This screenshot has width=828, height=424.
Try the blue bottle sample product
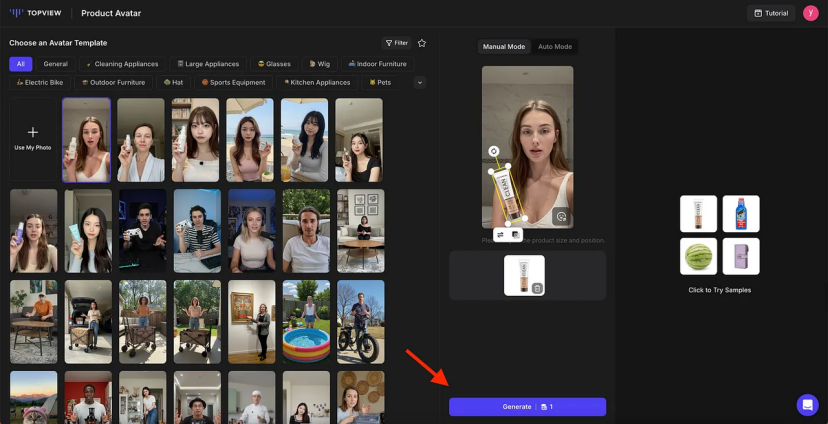(741, 214)
